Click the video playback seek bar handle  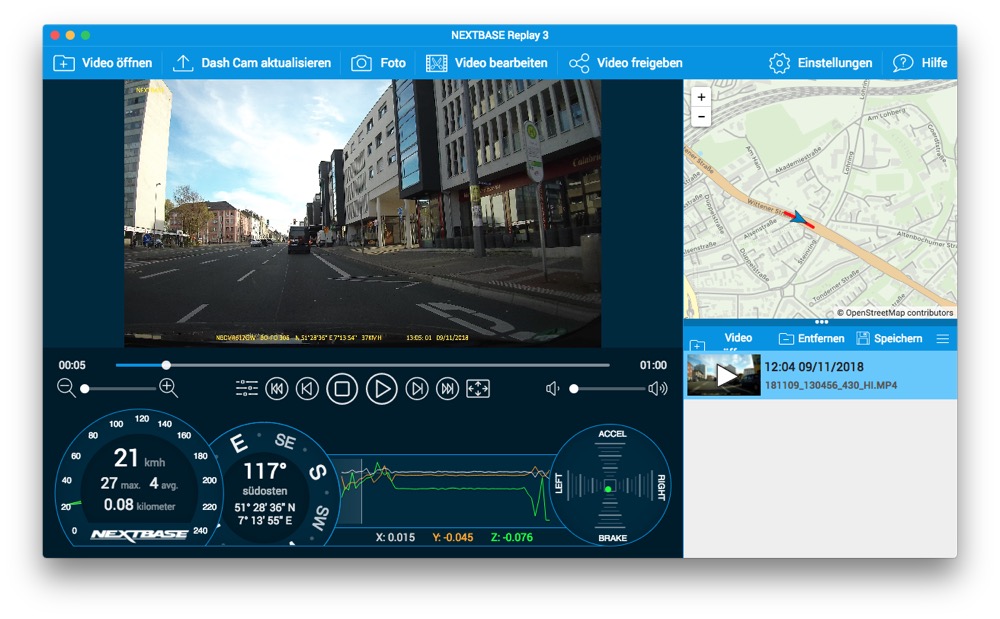166,365
